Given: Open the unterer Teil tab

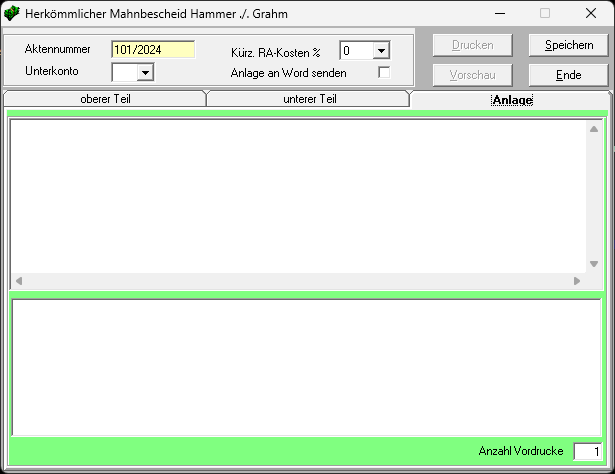Looking at the screenshot, I should (308, 99).
